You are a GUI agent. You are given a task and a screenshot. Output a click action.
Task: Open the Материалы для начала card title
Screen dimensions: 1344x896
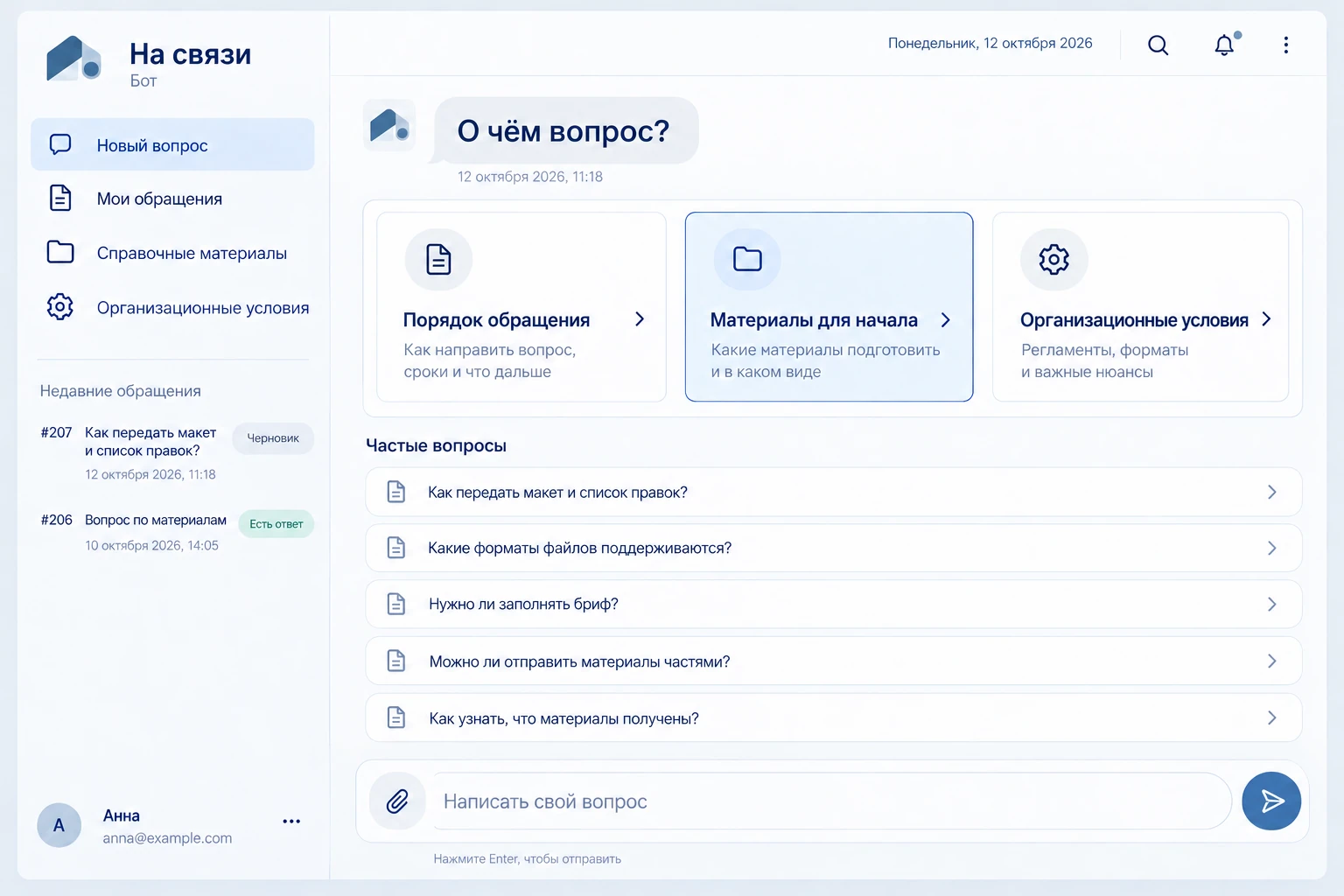(814, 320)
